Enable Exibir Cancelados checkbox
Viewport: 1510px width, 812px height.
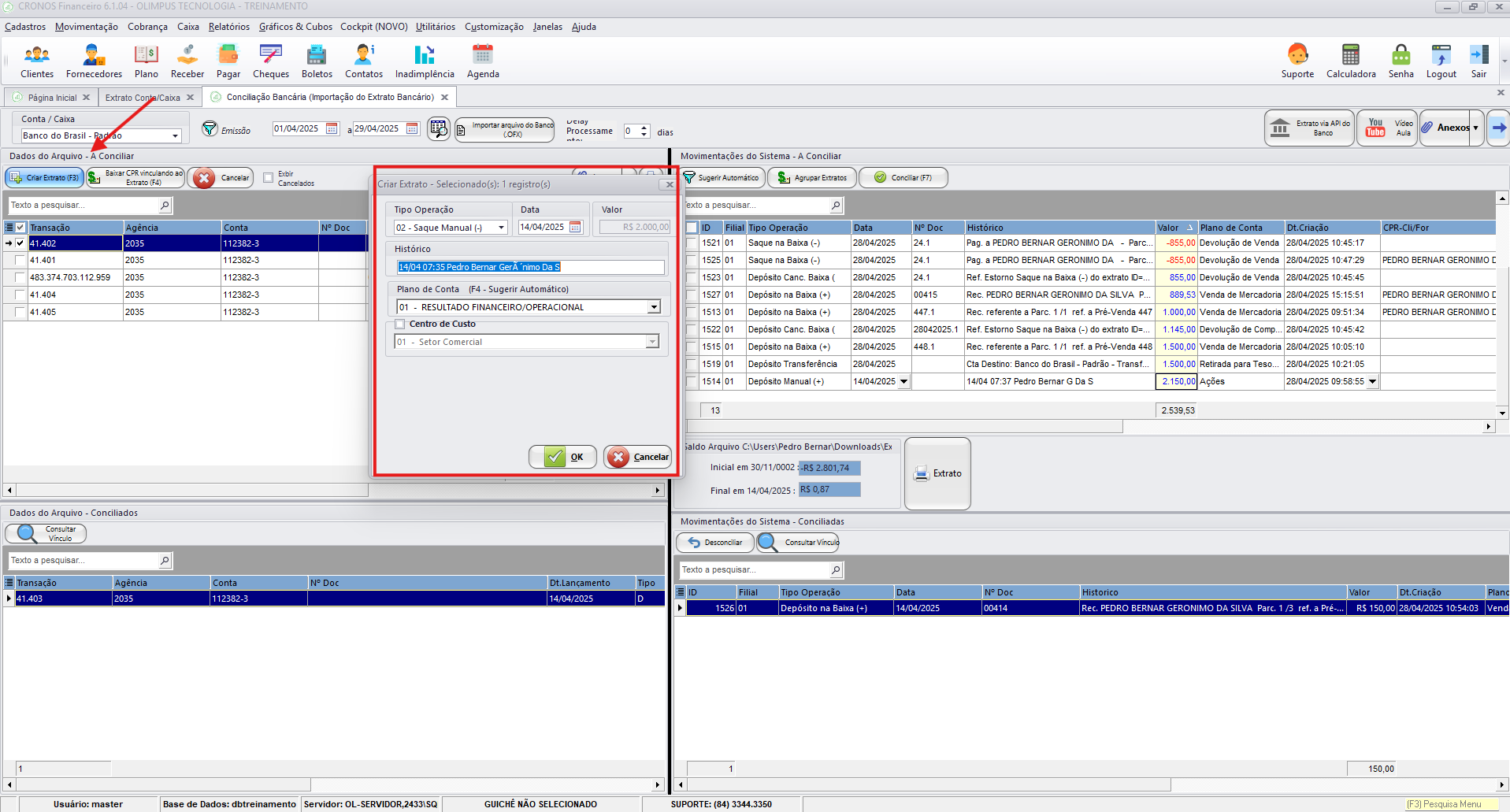pyautogui.click(x=269, y=178)
